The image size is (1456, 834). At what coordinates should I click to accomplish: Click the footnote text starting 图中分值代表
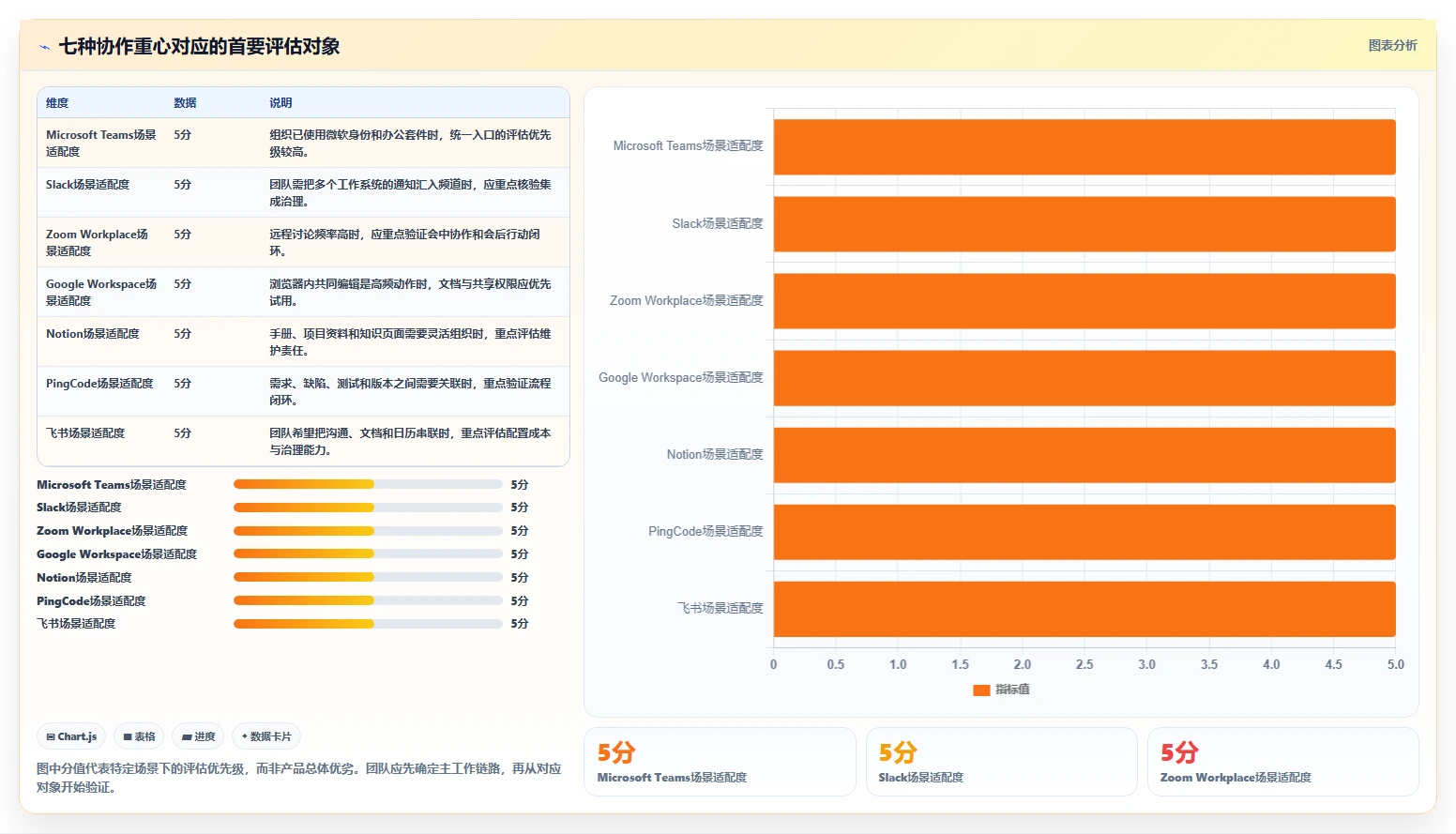(298, 778)
